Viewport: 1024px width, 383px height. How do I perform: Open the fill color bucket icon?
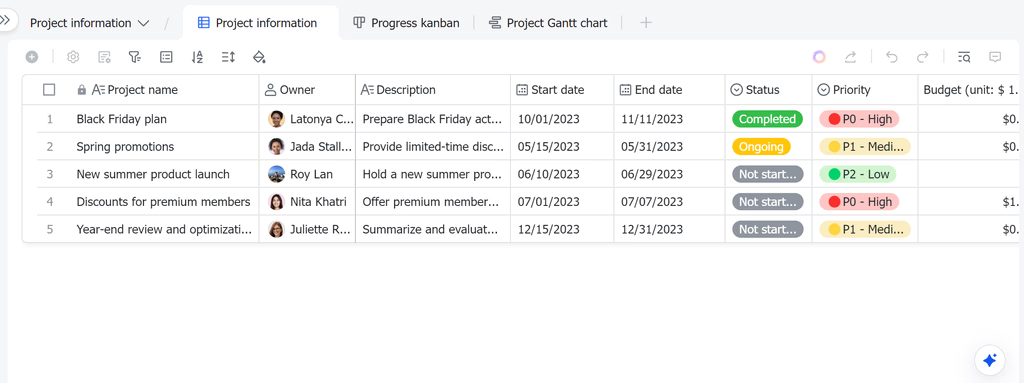click(259, 58)
